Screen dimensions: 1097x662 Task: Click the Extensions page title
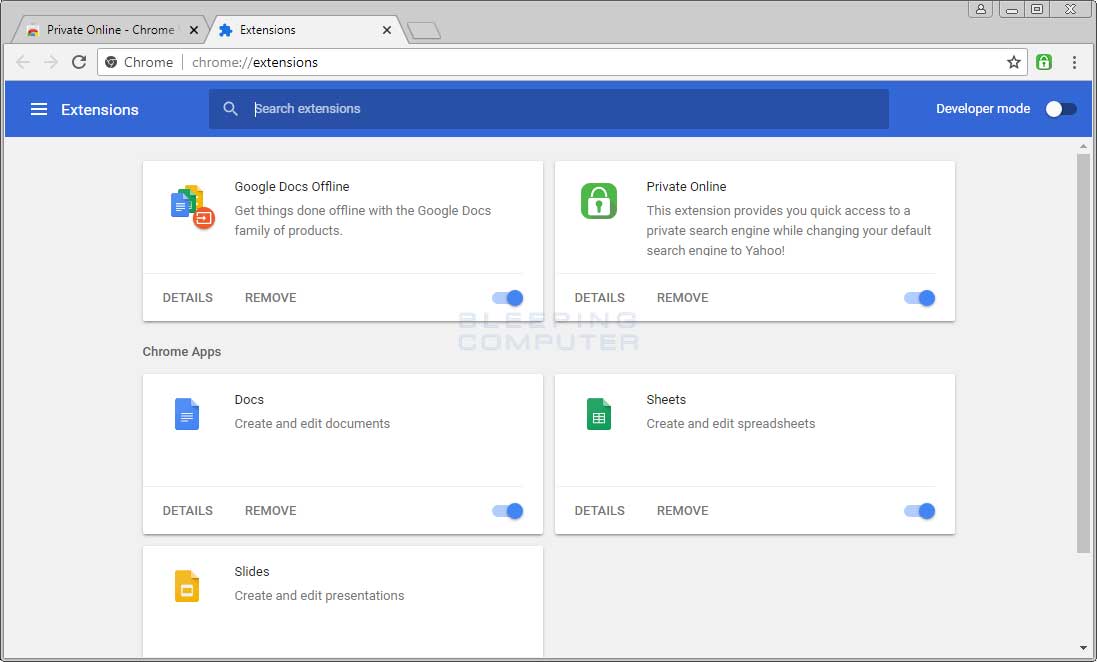coord(100,110)
